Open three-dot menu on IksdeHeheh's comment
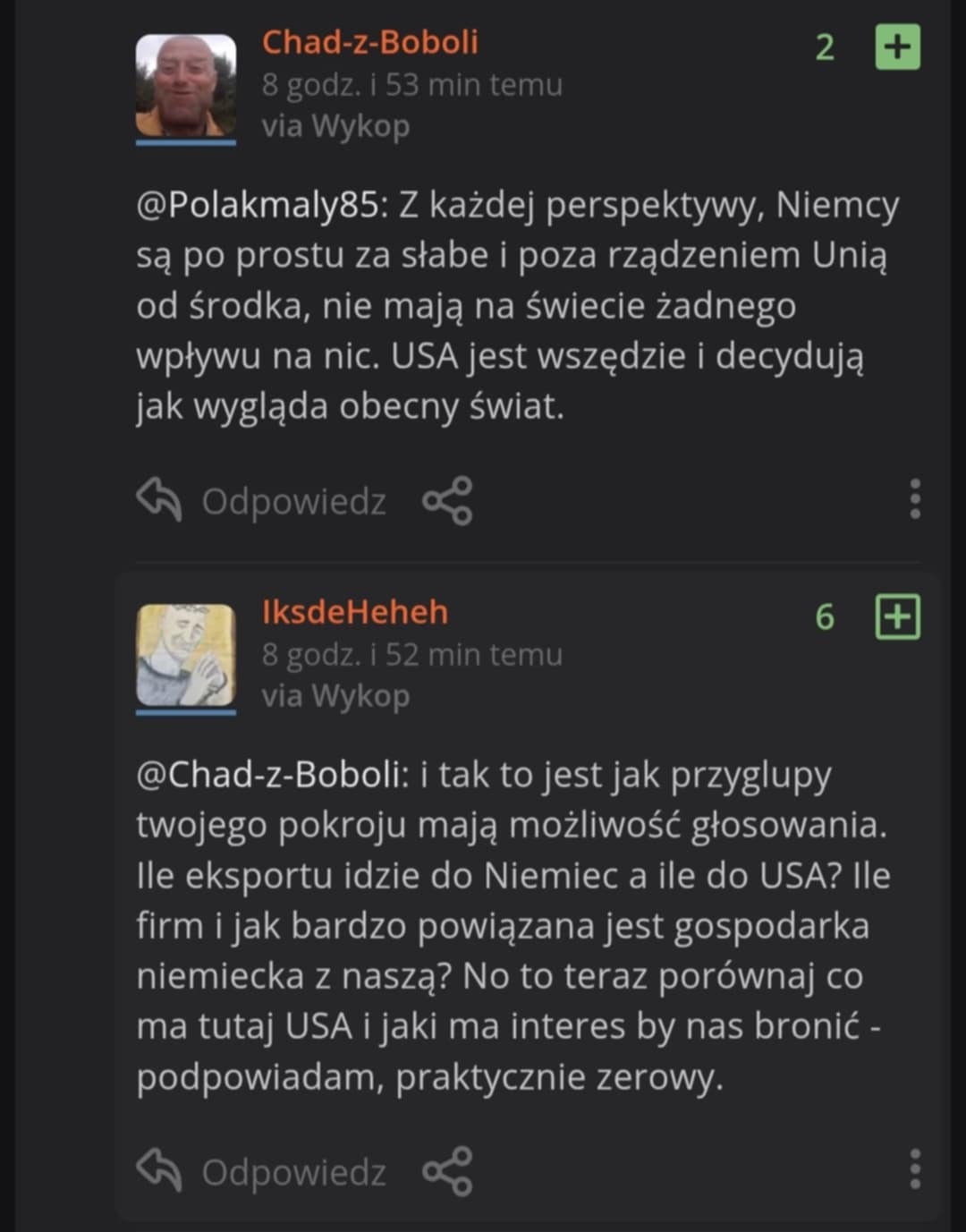The height and width of the screenshot is (1232, 966). tap(914, 1169)
